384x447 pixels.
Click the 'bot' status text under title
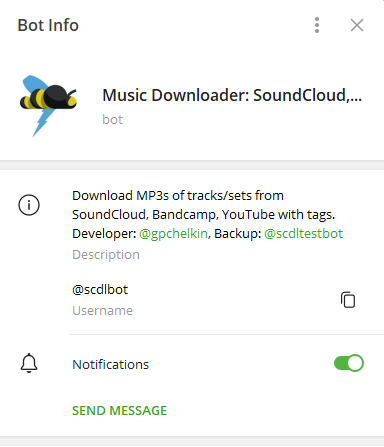click(x=113, y=119)
